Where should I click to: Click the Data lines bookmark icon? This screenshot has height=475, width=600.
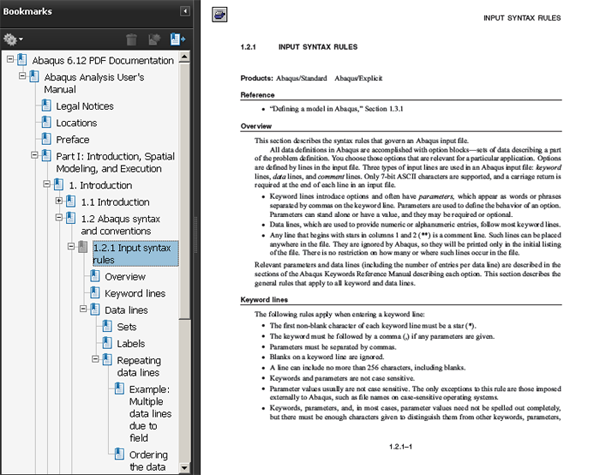(95, 309)
